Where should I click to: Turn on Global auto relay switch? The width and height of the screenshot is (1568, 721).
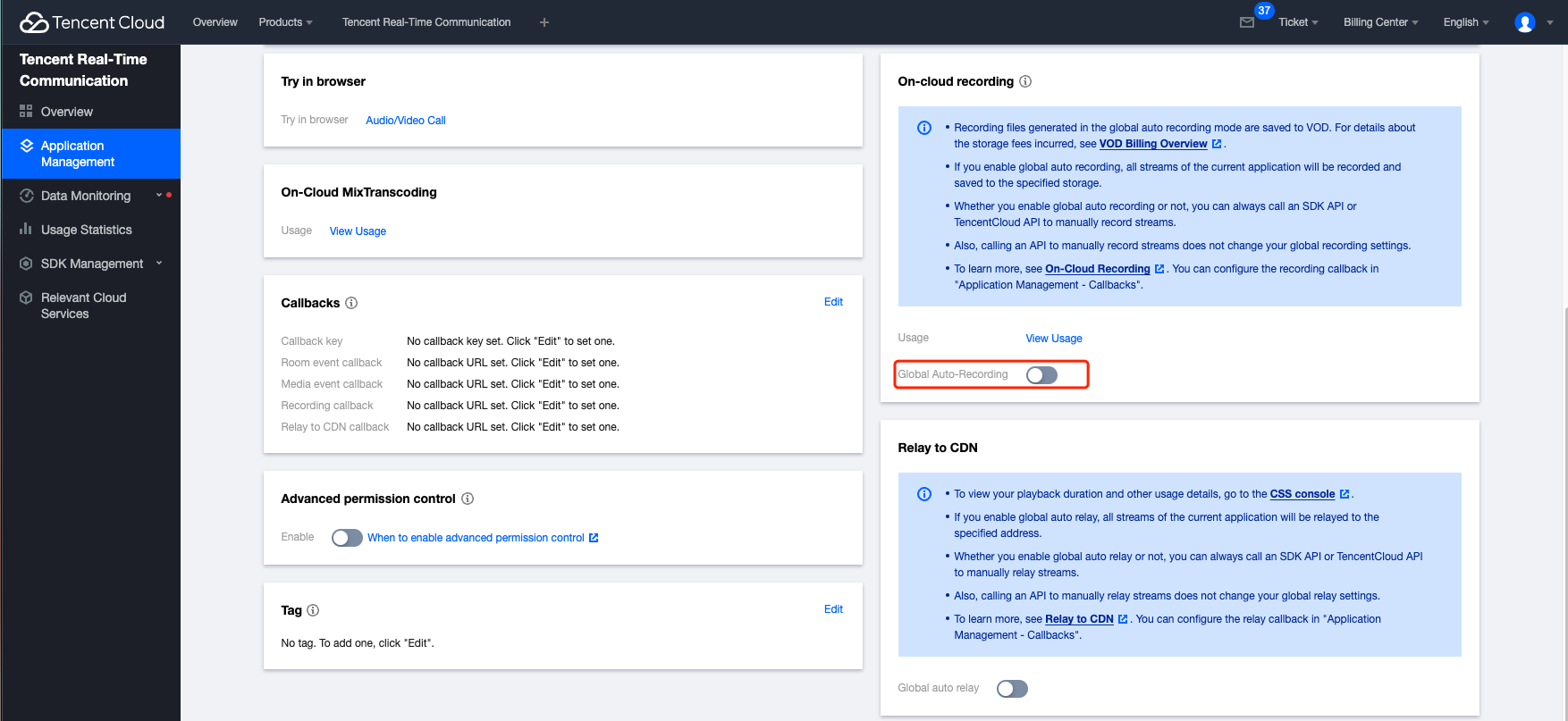tap(1012, 689)
